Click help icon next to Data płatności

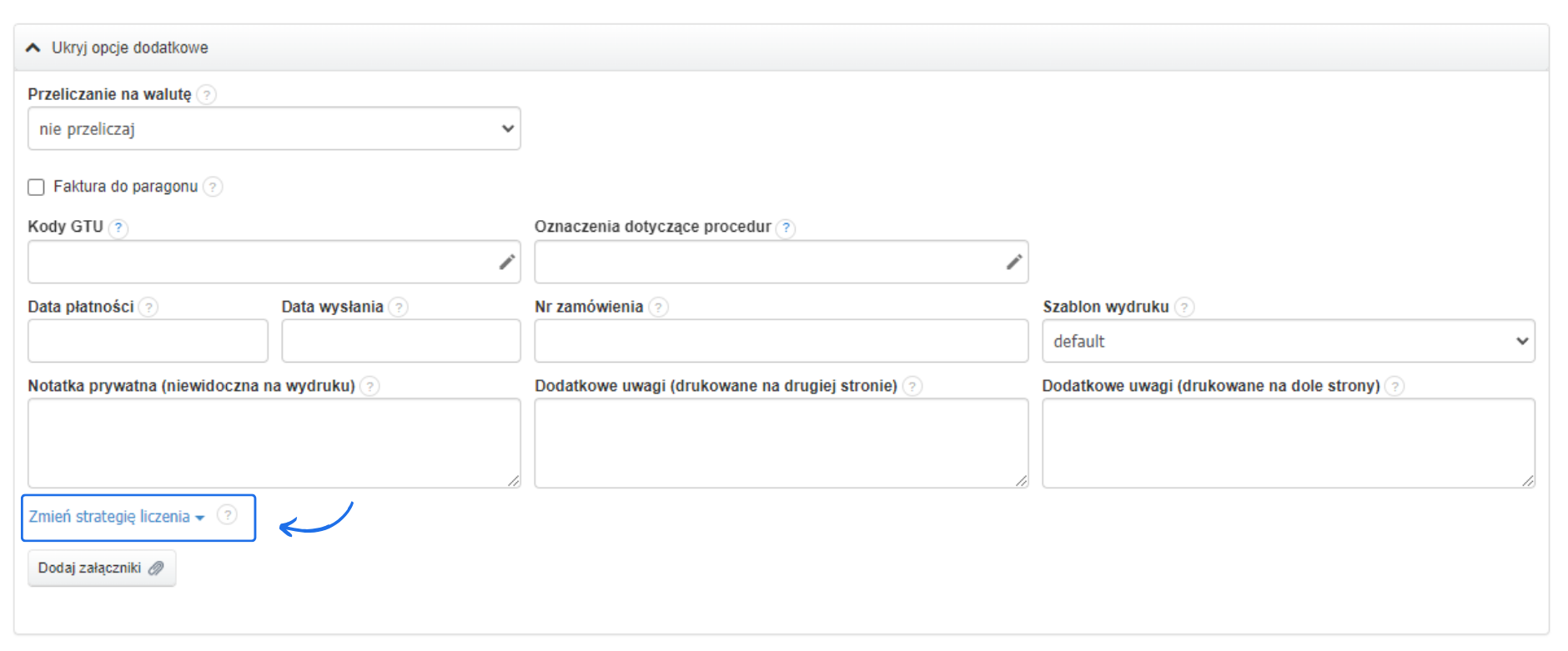coord(148,308)
